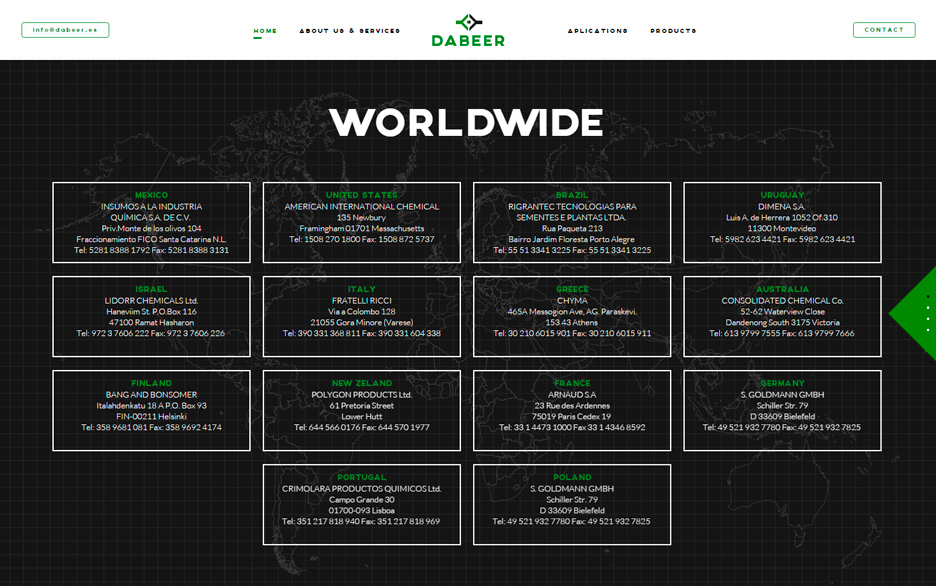Click the AUSTRALIA distributor heading

coord(782,289)
